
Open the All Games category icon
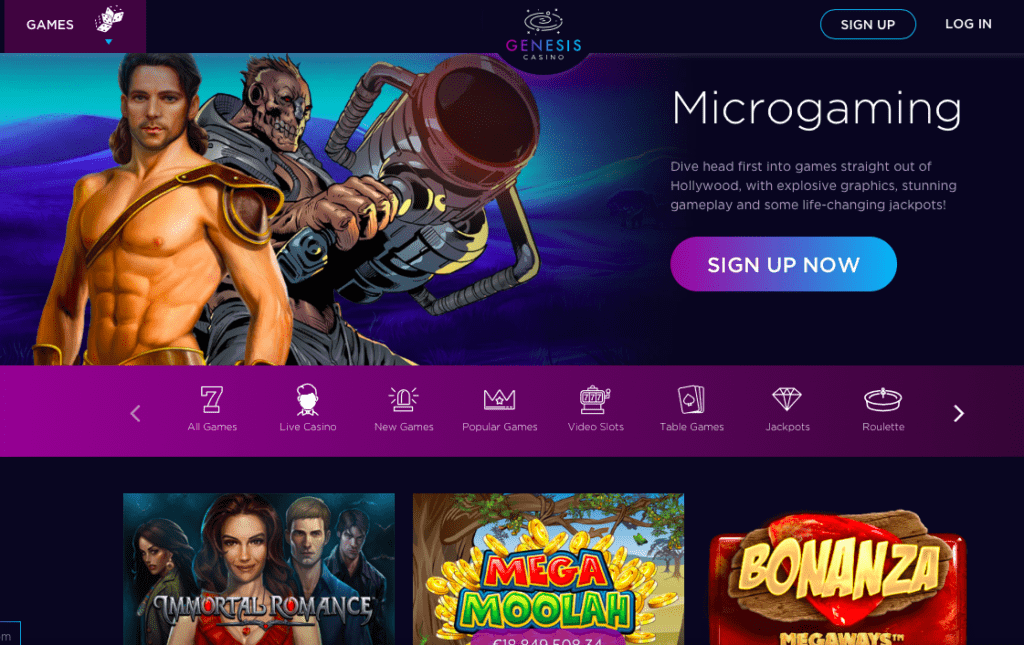[212, 399]
